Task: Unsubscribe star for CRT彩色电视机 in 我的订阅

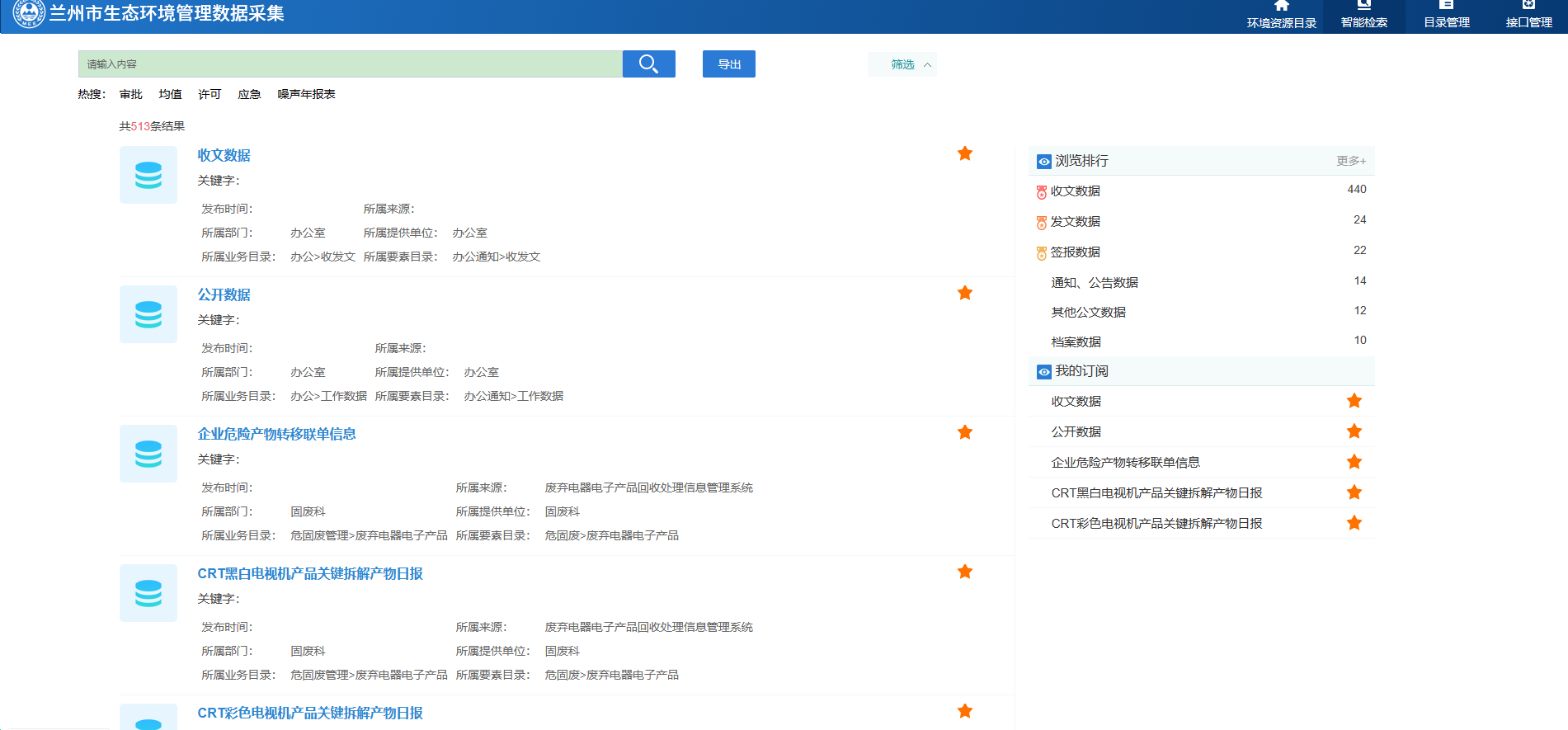Action: 1354,523
